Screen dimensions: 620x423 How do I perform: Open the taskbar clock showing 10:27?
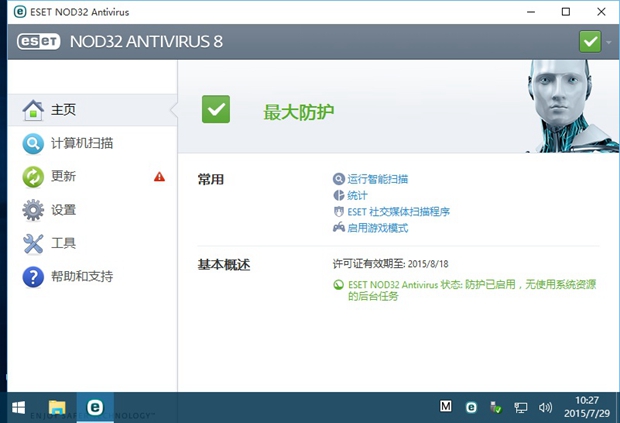587,407
